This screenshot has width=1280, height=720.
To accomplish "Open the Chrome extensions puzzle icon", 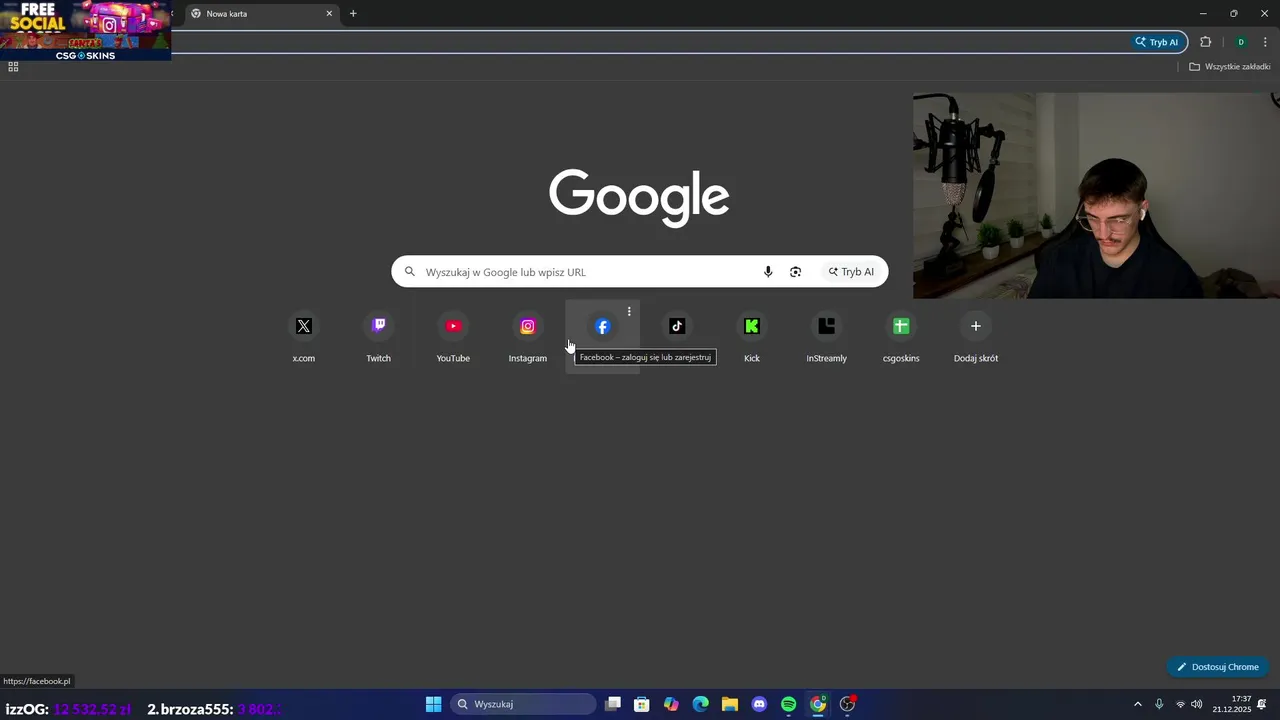I will 1205,42.
